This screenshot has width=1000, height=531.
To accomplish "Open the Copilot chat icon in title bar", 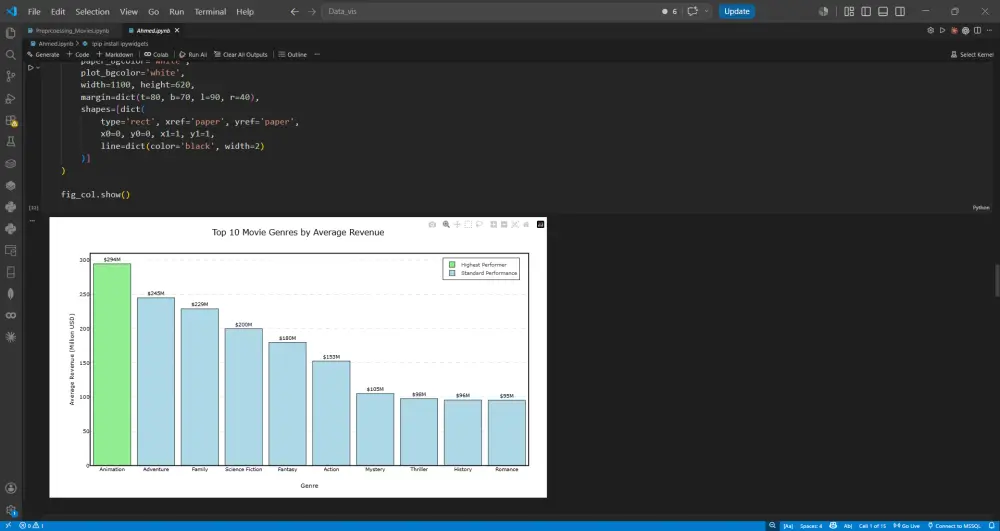I will pyautogui.click(x=693, y=11).
